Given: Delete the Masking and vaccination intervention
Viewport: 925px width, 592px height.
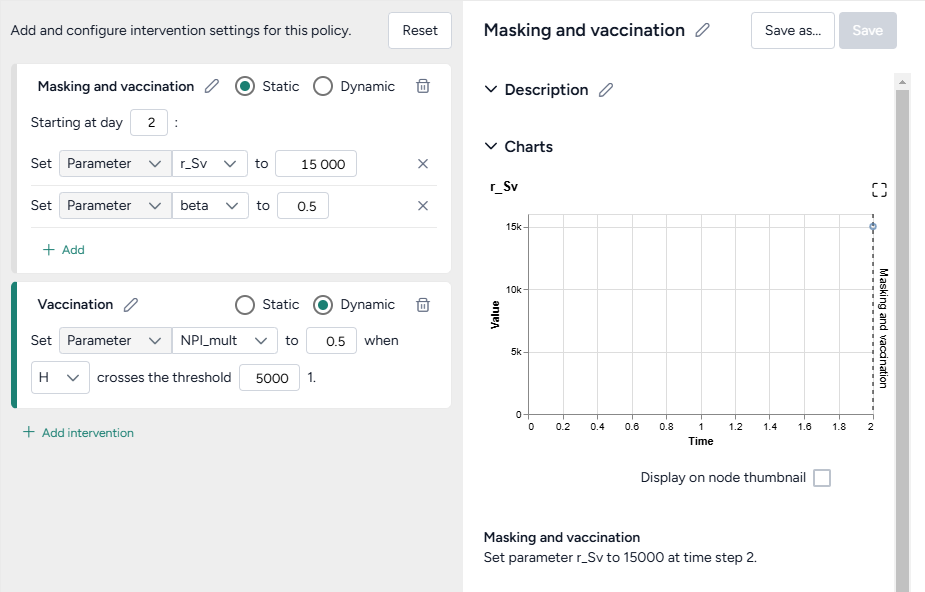Looking at the screenshot, I should (x=423, y=86).
